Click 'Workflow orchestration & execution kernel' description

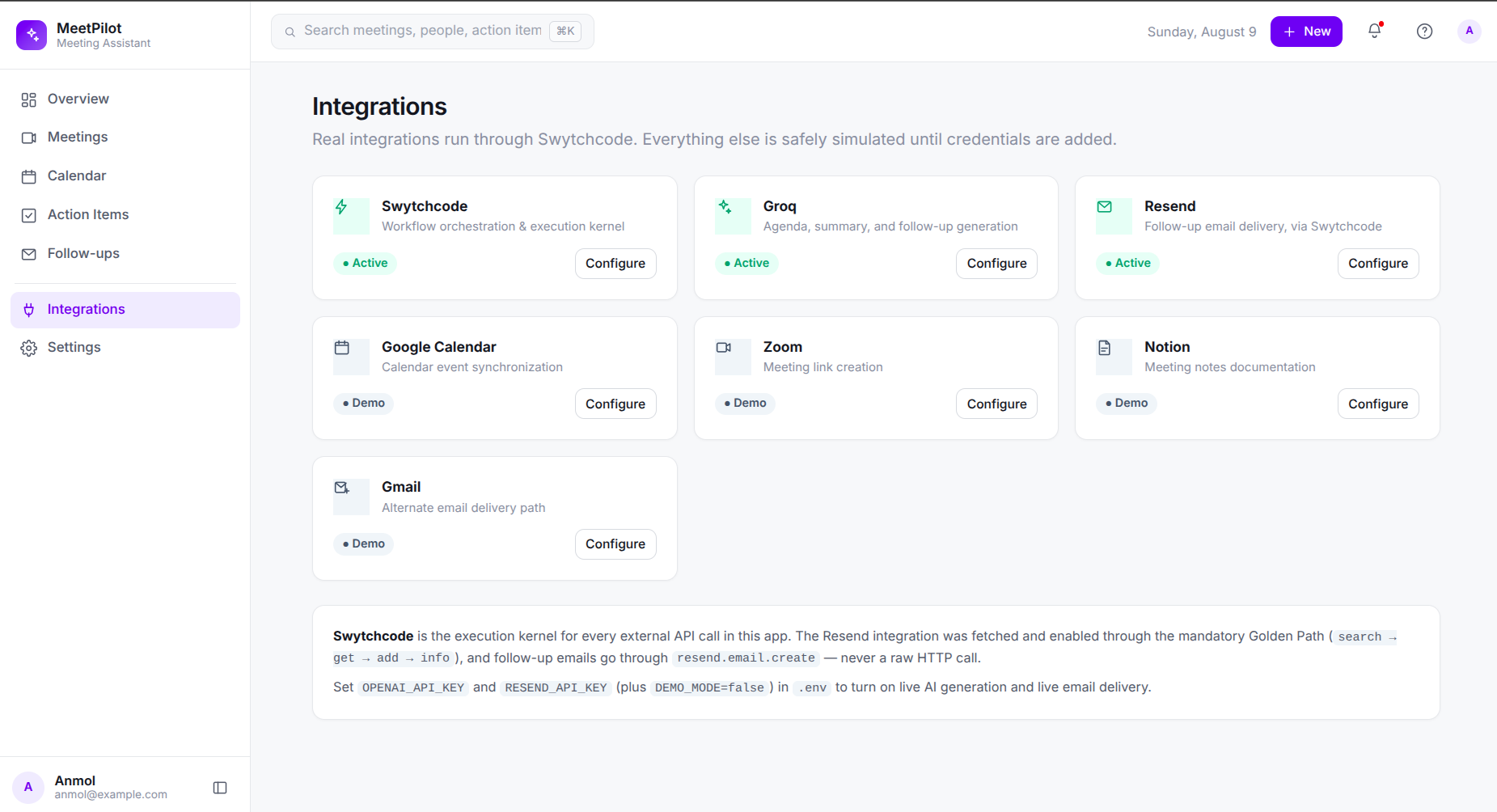click(x=503, y=226)
